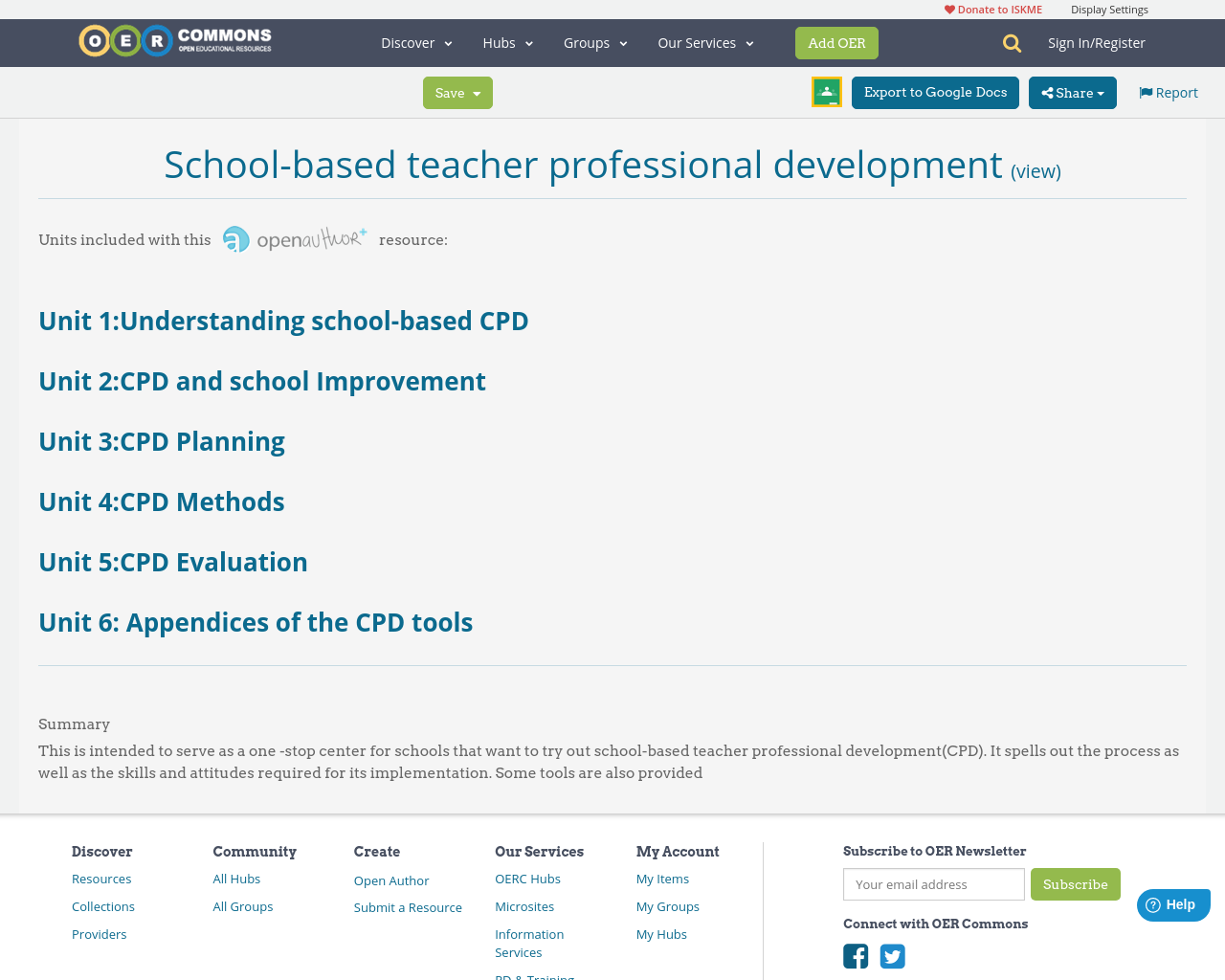Click Sign In/Register
This screenshot has width=1225, height=980.
(x=1097, y=42)
